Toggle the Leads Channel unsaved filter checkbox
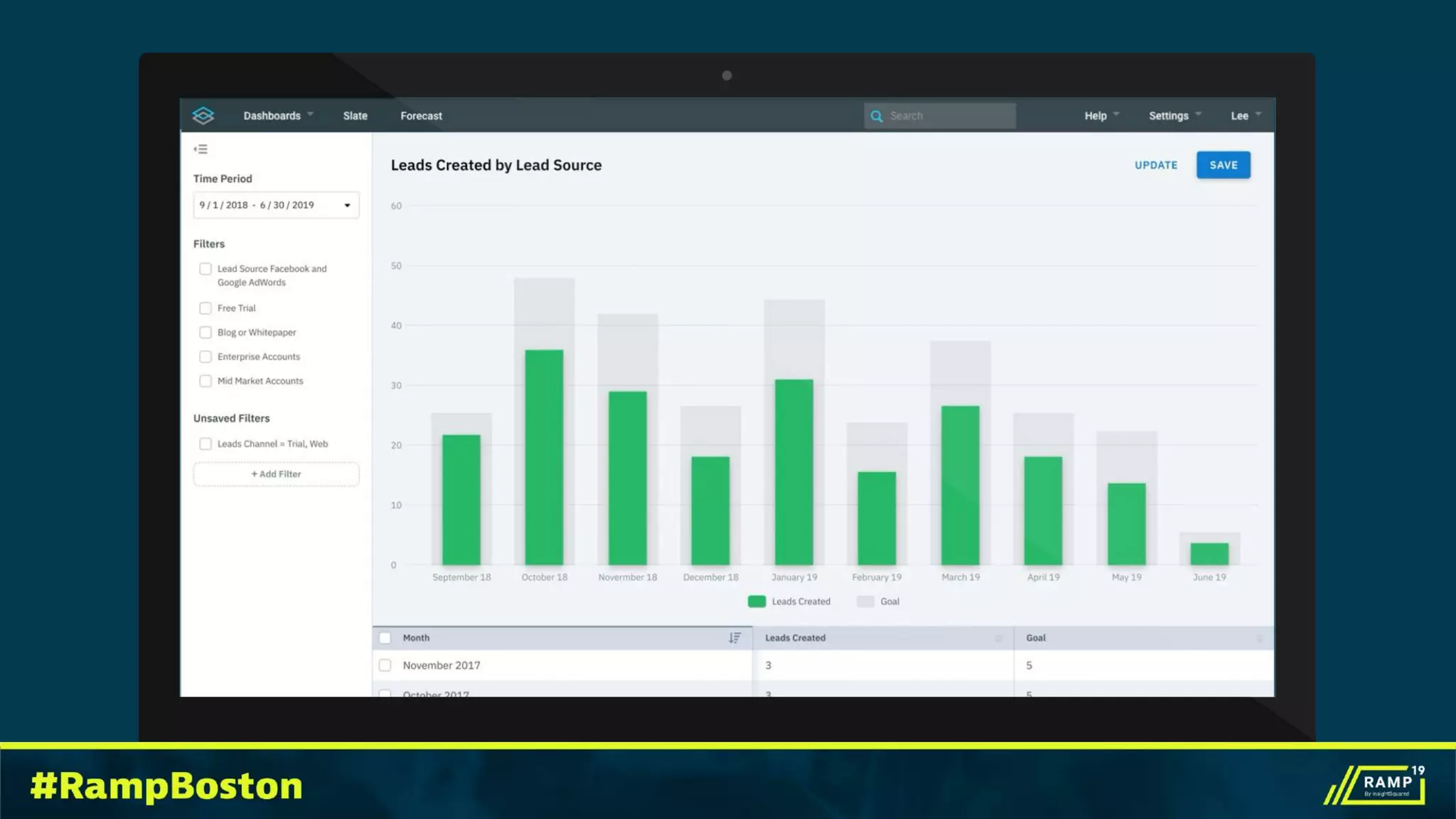This screenshot has height=819, width=1456. coord(205,444)
